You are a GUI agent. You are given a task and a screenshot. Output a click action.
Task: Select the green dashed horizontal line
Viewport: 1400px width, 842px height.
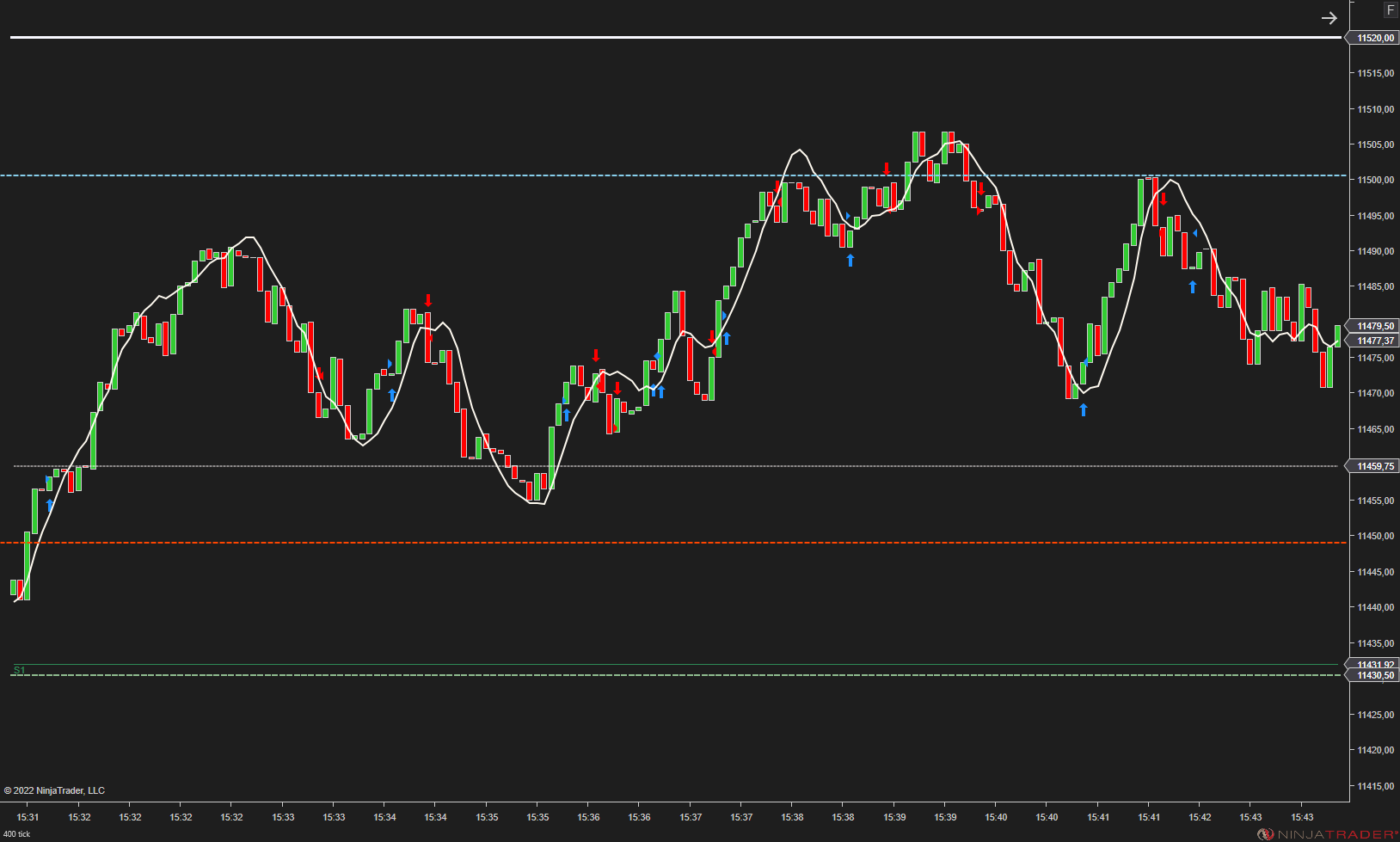click(676, 676)
